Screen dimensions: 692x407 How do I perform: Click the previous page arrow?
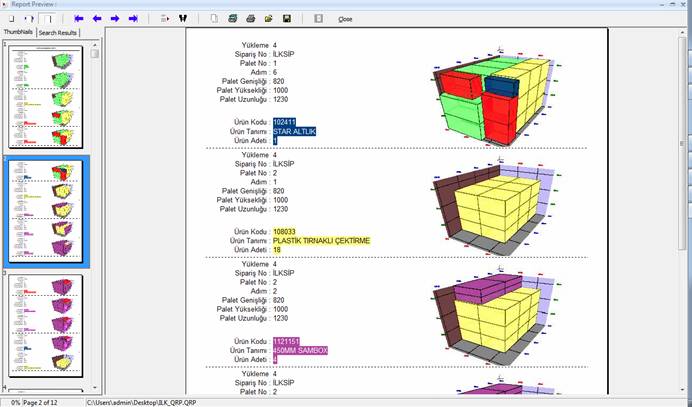[97, 18]
